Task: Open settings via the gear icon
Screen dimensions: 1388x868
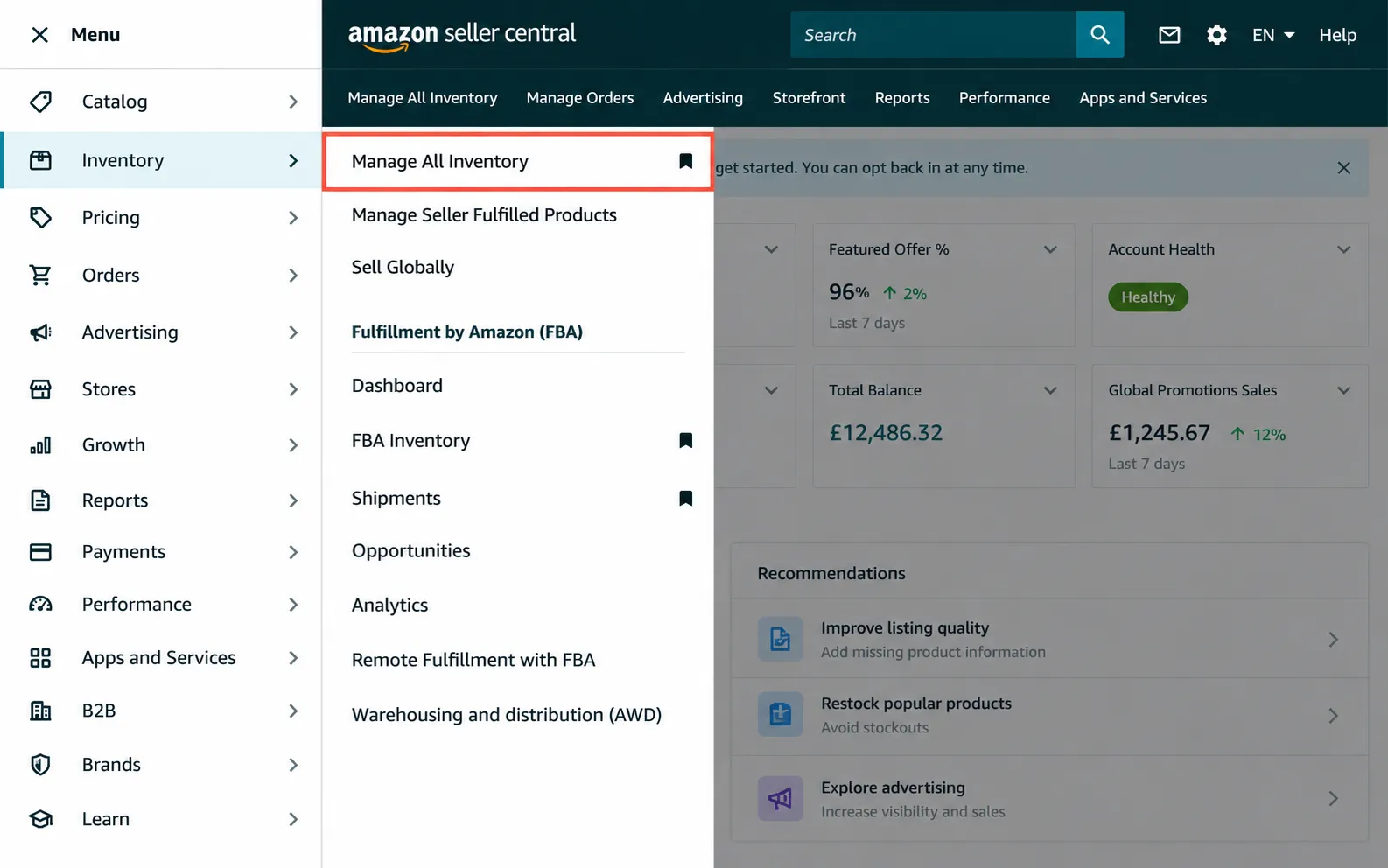Action: pyautogui.click(x=1216, y=35)
